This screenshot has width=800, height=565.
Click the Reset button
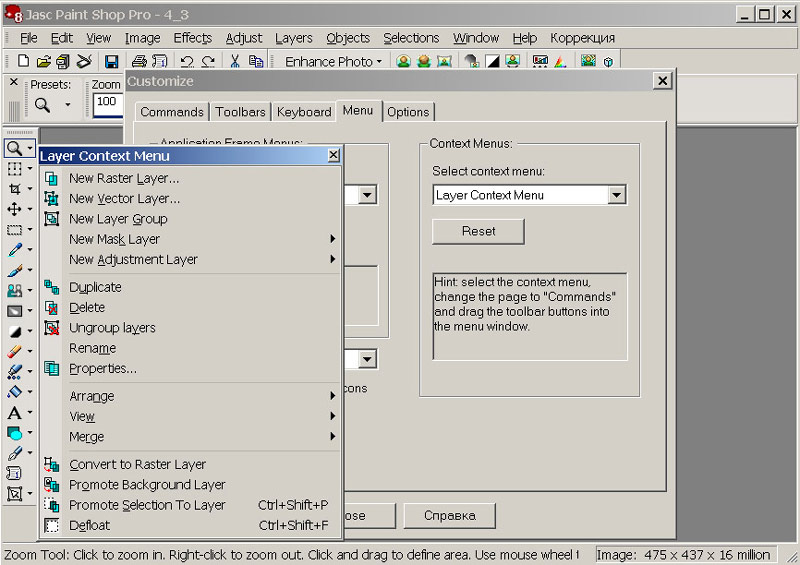[x=478, y=231]
